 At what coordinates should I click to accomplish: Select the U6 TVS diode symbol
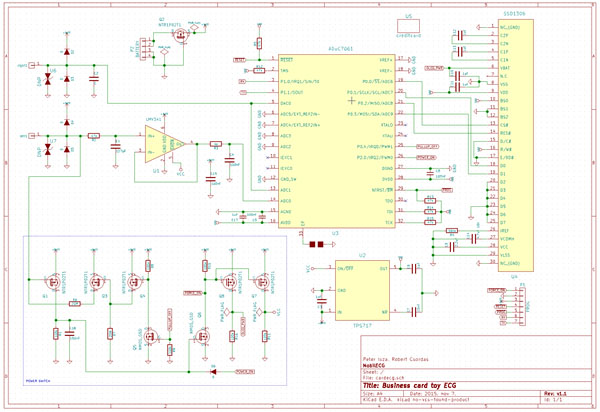tap(48, 79)
